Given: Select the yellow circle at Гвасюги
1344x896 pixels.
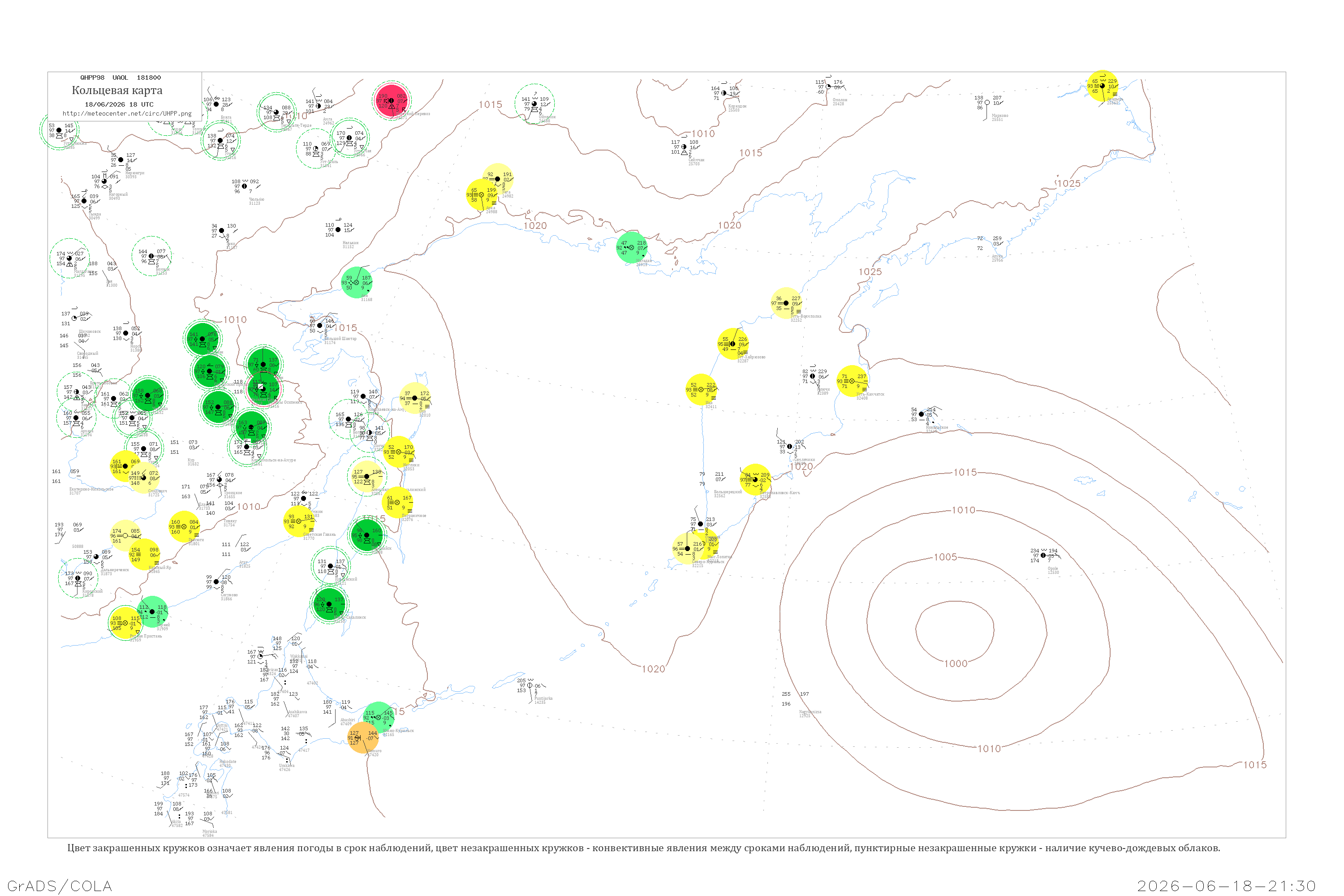Looking at the screenshot, I should point(184,527).
